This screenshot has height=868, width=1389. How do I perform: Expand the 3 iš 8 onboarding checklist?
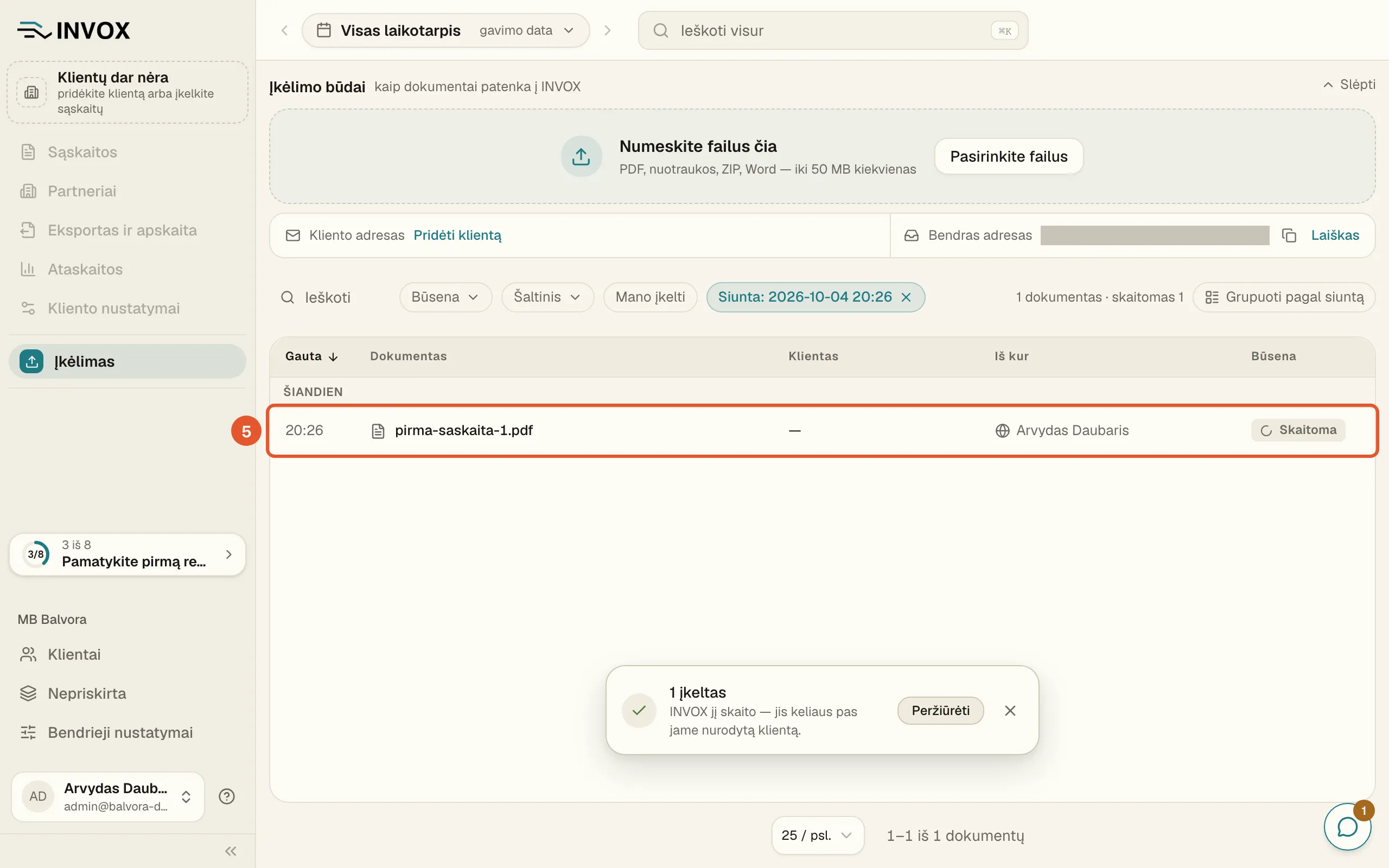click(128, 554)
